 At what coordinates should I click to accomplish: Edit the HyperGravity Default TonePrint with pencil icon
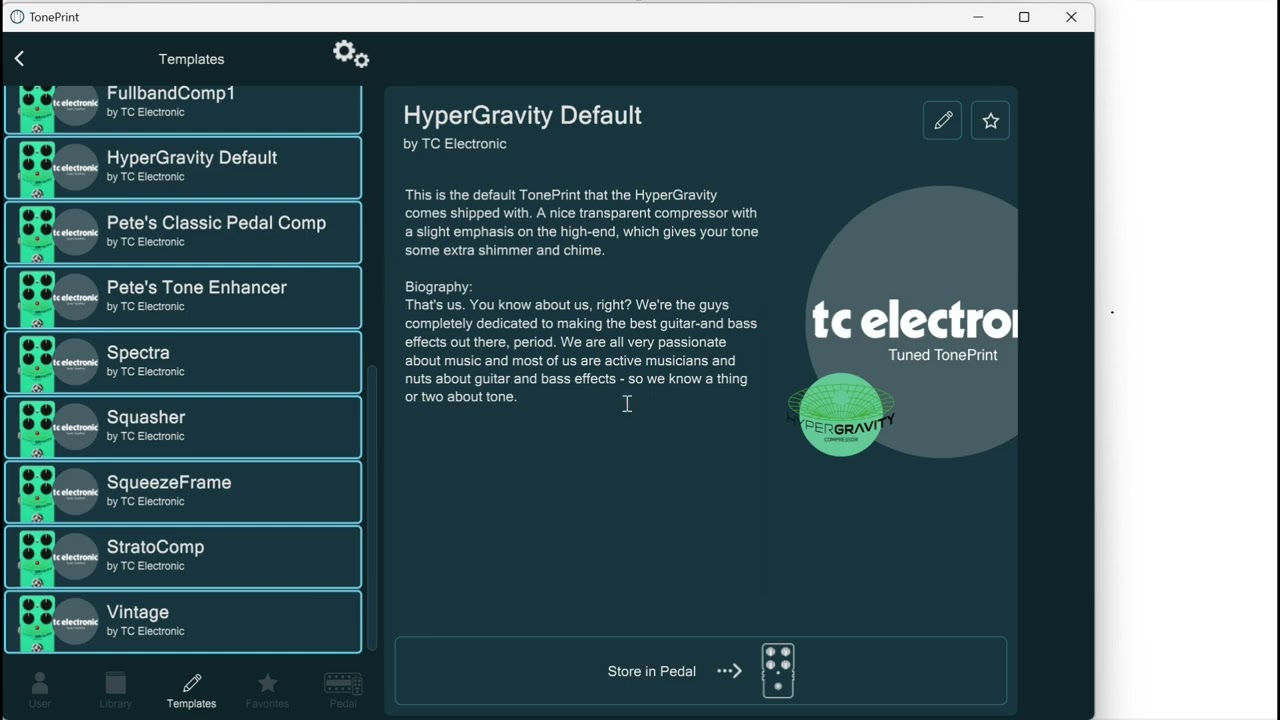click(942, 120)
